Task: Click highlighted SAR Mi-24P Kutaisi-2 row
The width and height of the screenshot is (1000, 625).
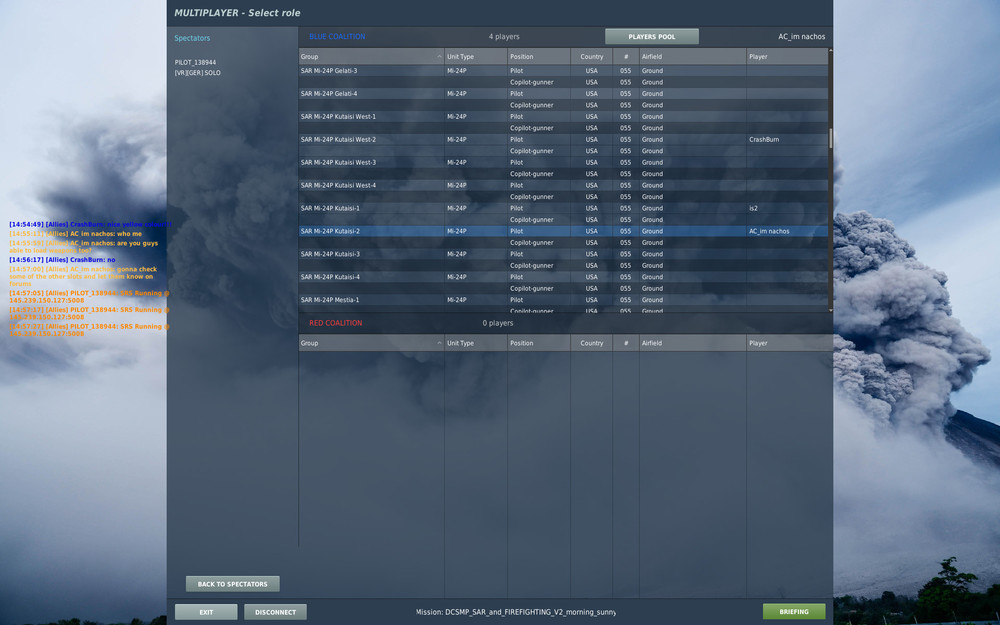Action: pos(563,232)
